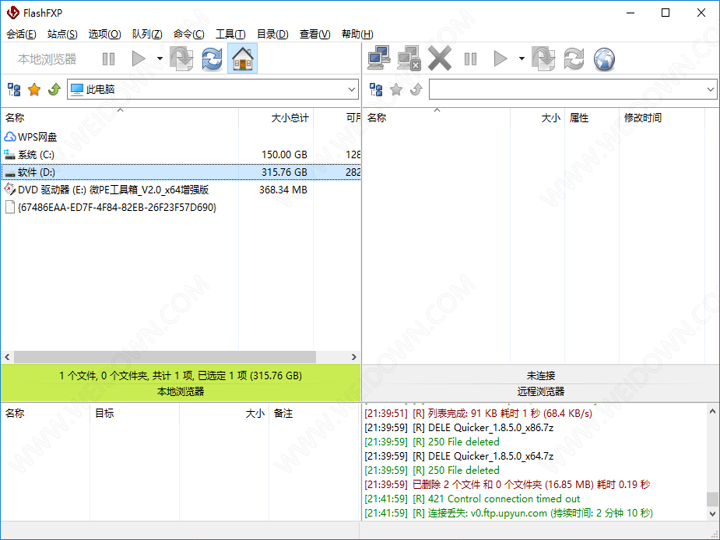Image resolution: width=720 pixels, height=540 pixels.
Task: Click the local horizontal scrollbar right arrow
Action: click(354, 357)
